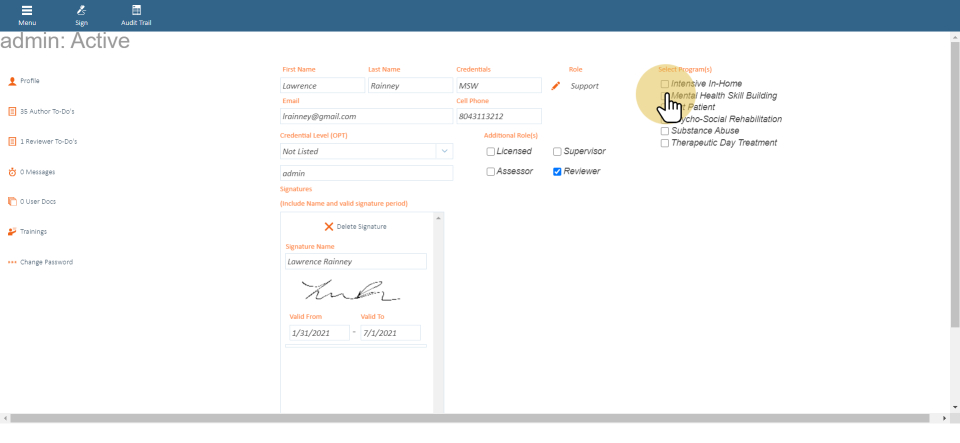Tick the Therapeutic Day Treatment checkbox
The height and width of the screenshot is (443, 960).
[665, 143]
